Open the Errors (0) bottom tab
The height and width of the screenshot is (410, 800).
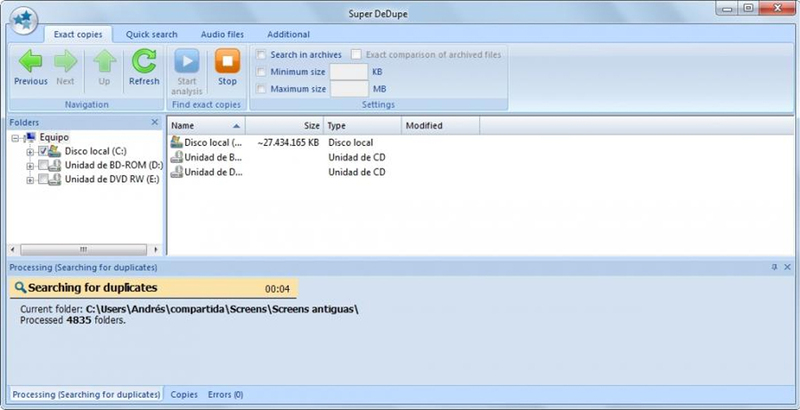point(225,394)
